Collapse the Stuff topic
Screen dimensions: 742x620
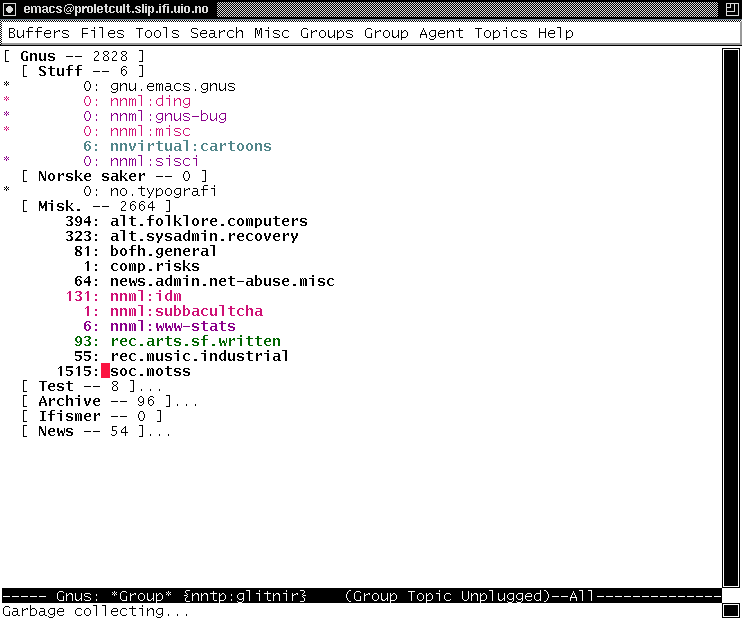point(83,71)
